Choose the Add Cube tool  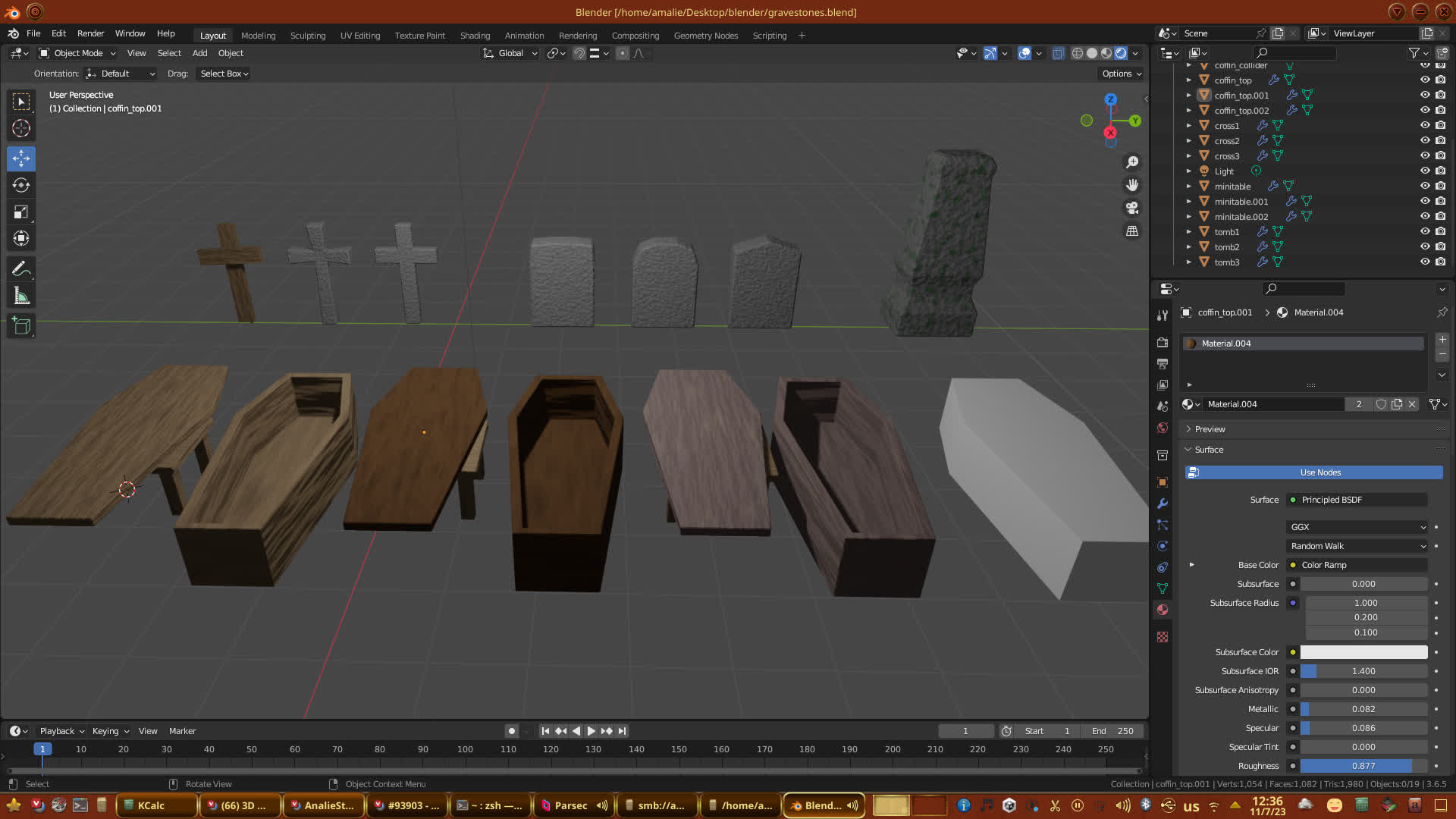[x=21, y=326]
